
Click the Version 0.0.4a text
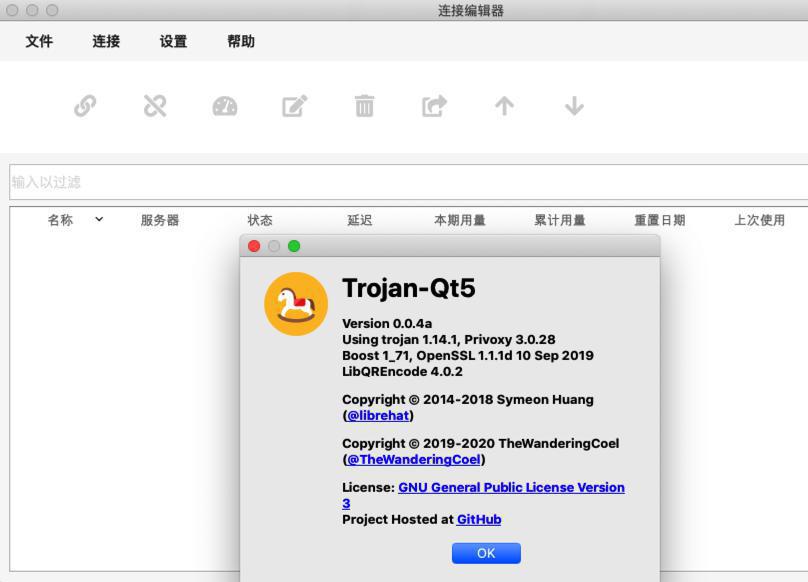click(x=387, y=323)
